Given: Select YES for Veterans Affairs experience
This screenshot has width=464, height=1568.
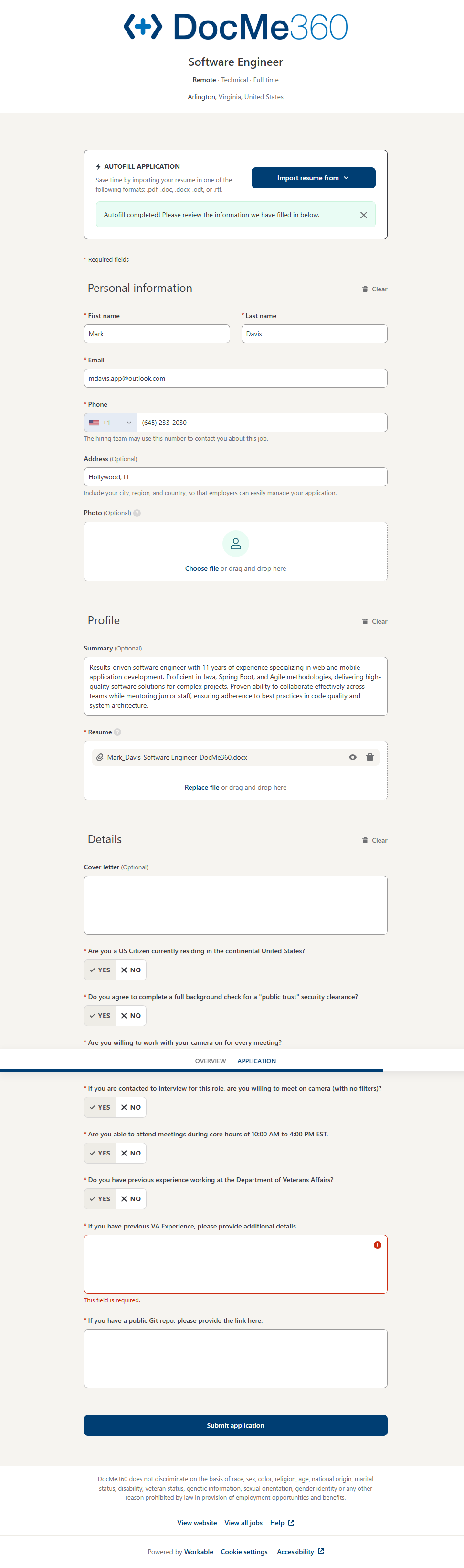Looking at the screenshot, I should 100,1199.
